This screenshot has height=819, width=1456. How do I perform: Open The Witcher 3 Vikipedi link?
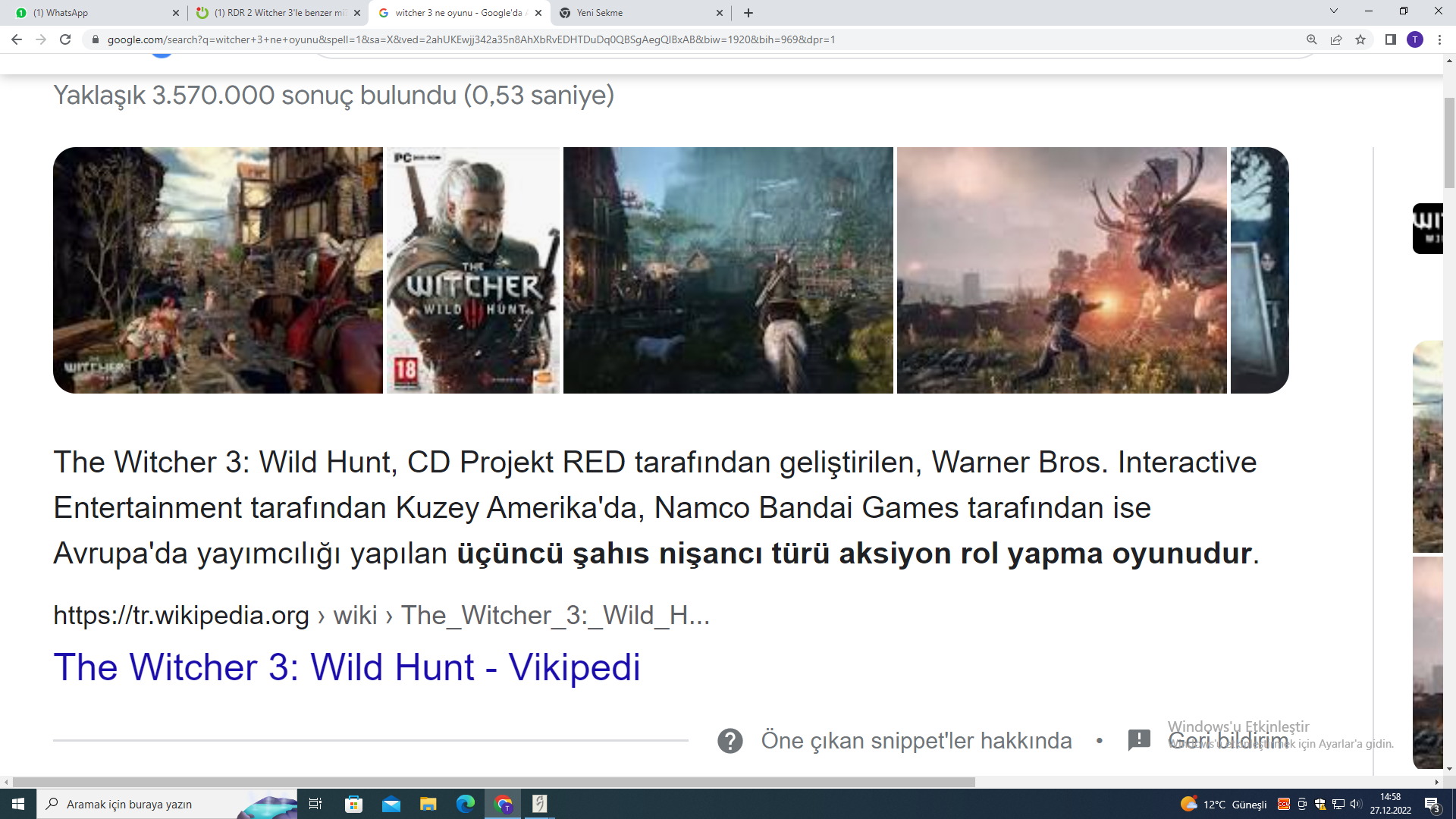(347, 667)
